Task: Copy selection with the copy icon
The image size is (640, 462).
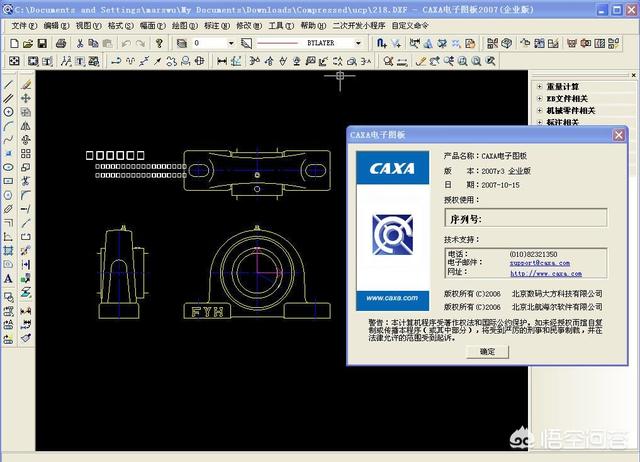Action: tap(93, 43)
